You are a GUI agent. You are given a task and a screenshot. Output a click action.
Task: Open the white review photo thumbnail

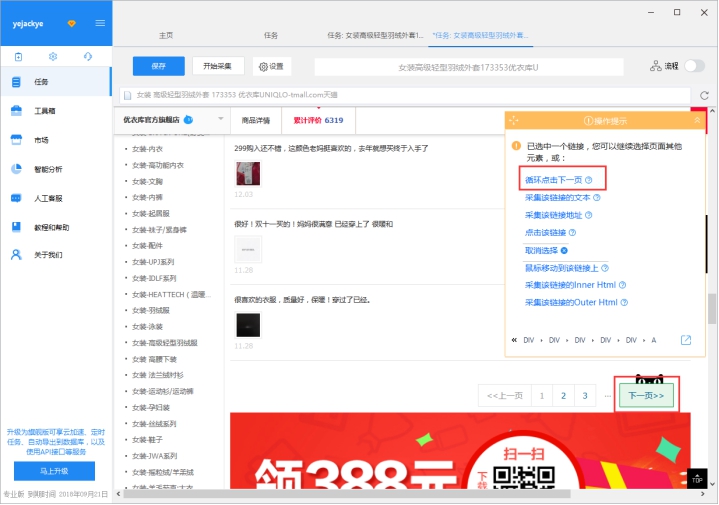coord(248,249)
